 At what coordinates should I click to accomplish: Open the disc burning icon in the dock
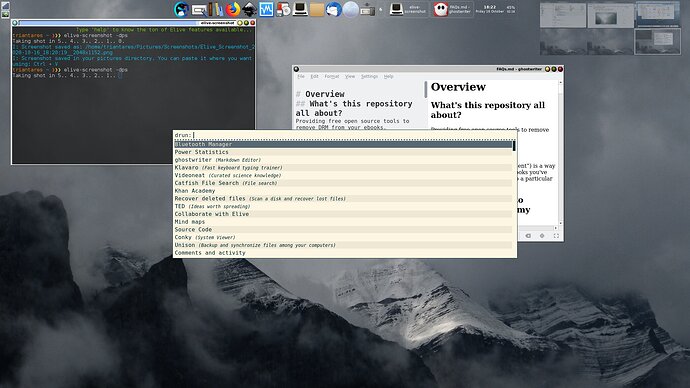point(283,9)
